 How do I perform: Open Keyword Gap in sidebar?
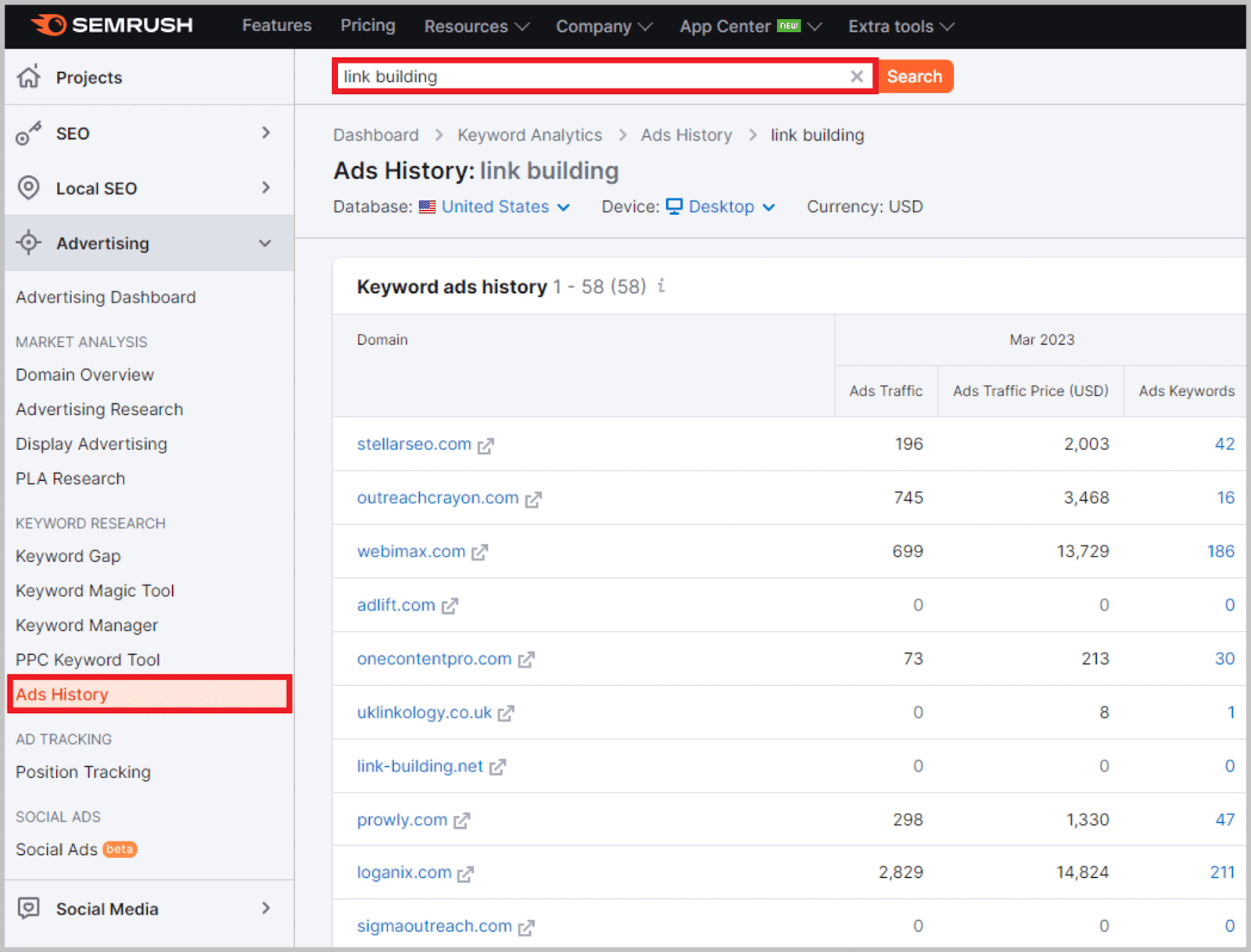(68, 556)
